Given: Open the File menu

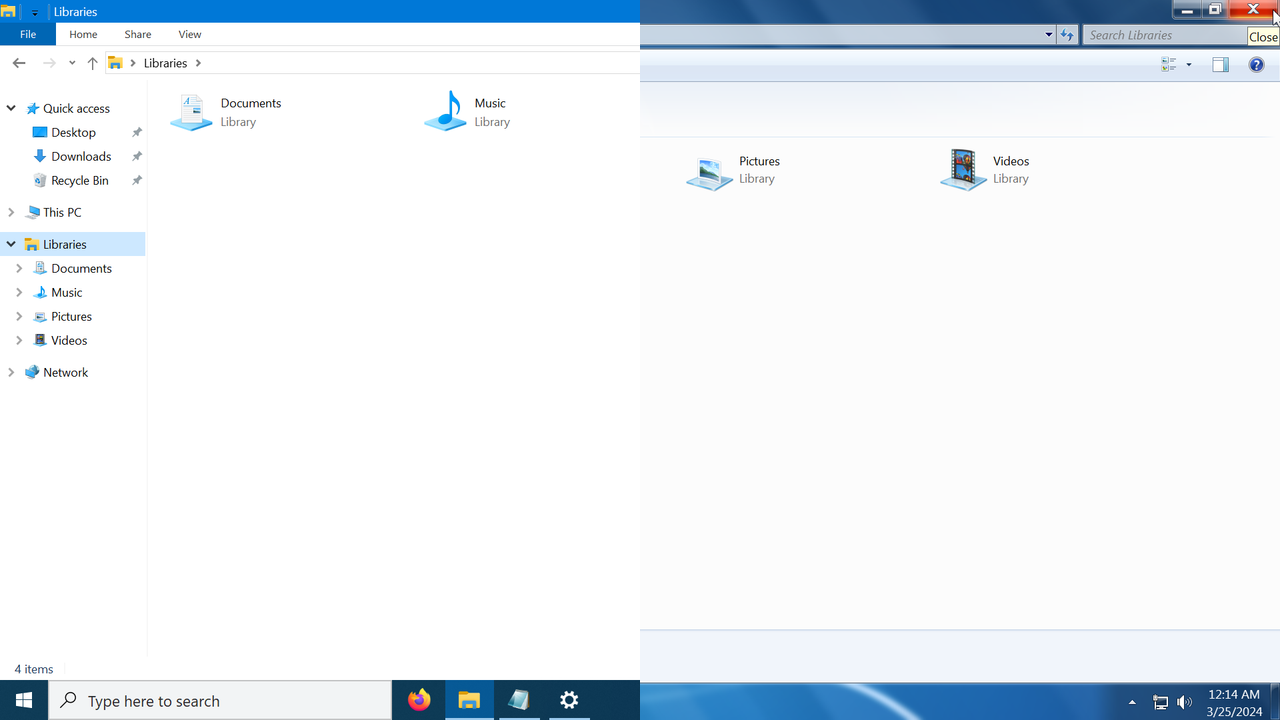Looking at the screenshot, I should click(x=28, y=33).
